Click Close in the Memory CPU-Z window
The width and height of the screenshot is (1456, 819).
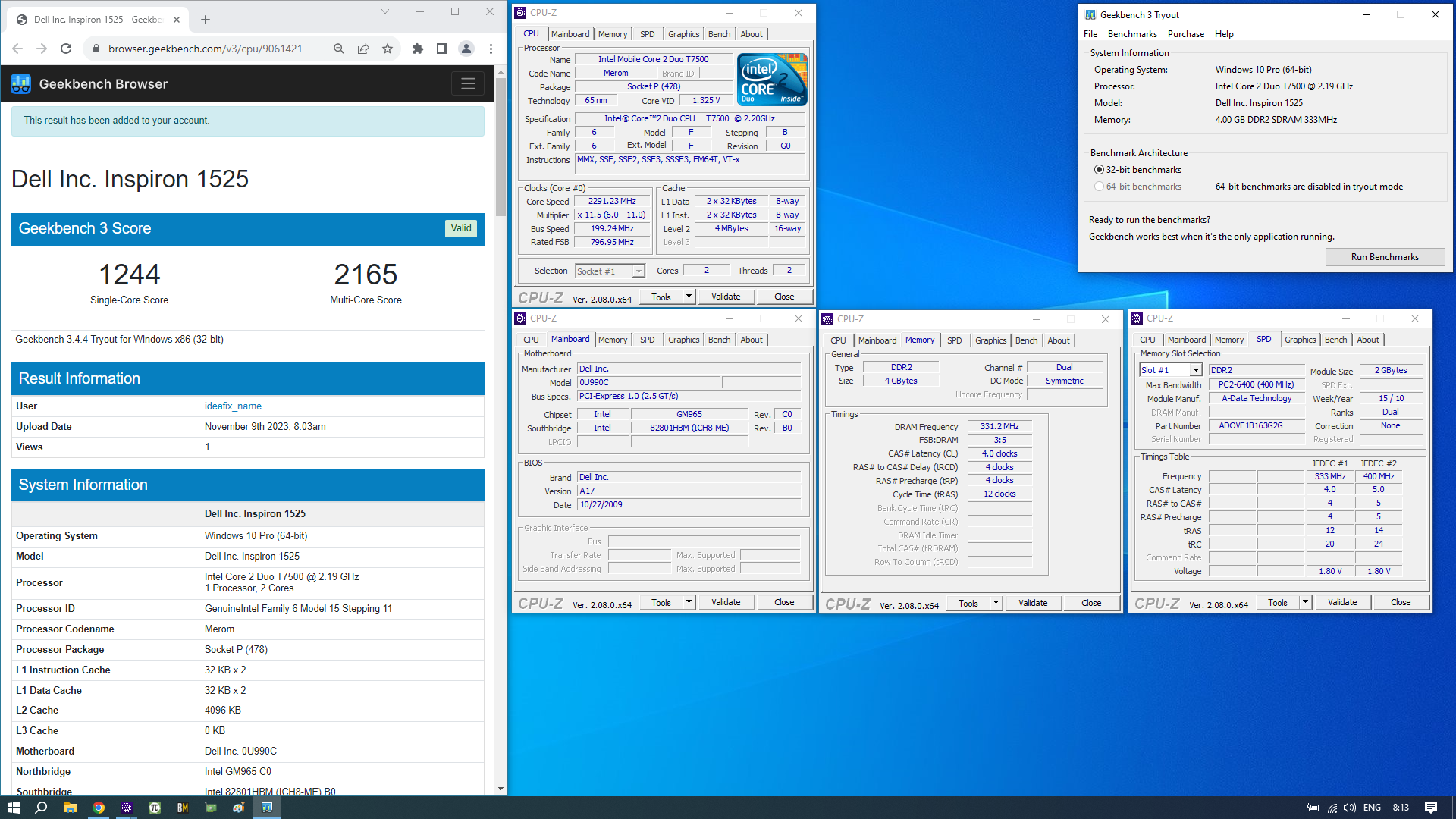[x=1091, y=603]
